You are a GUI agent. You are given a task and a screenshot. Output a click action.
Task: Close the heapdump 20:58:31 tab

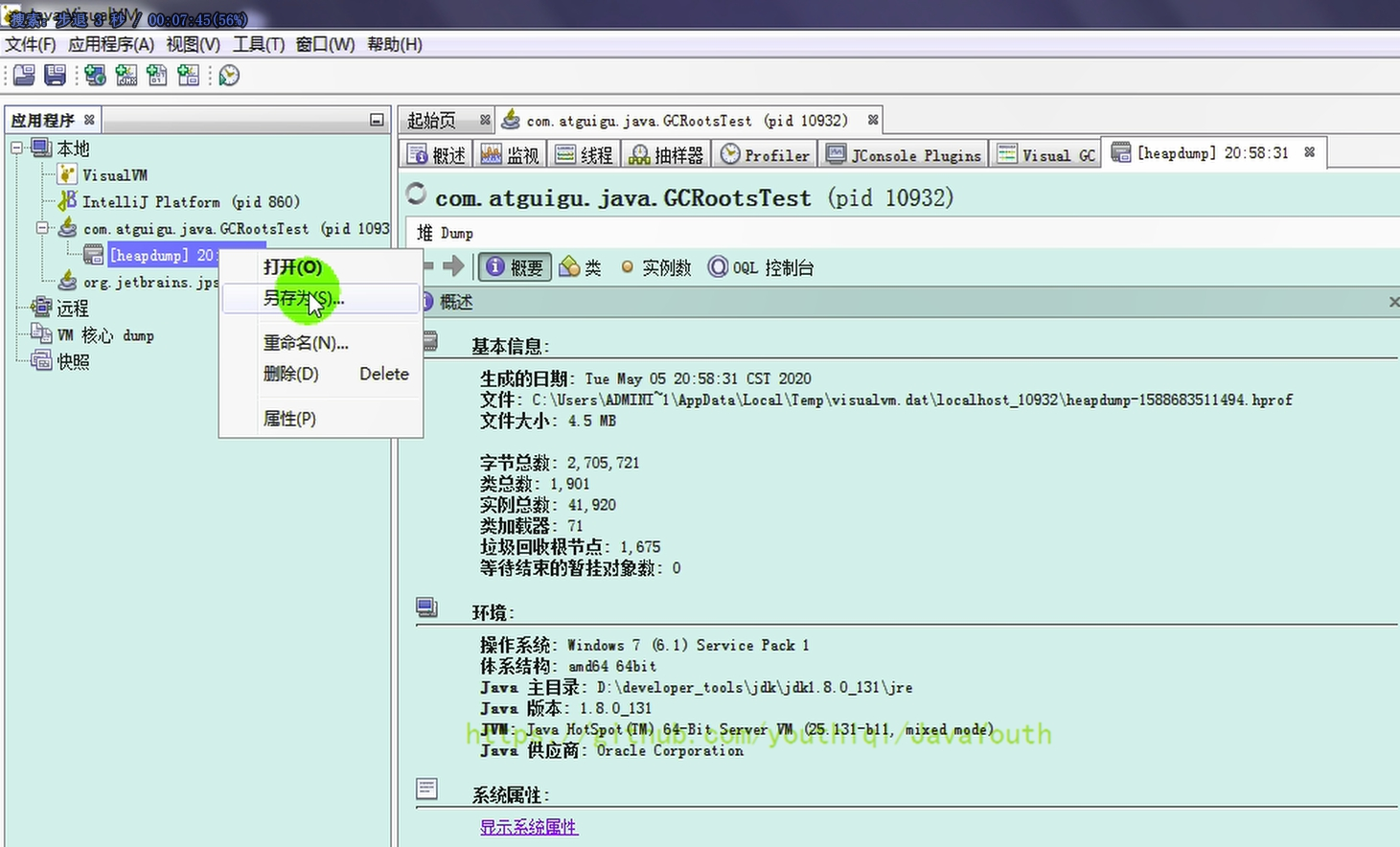pos(1309,152)
